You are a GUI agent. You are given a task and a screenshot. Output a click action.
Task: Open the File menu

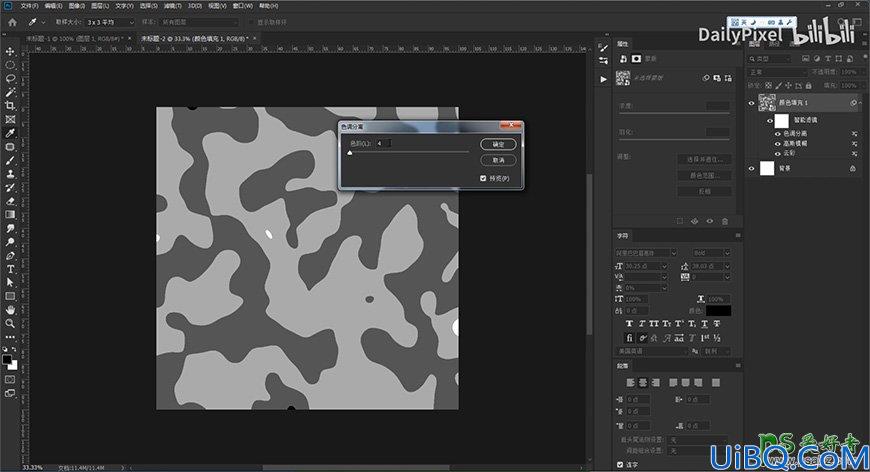tap(29, 6)
